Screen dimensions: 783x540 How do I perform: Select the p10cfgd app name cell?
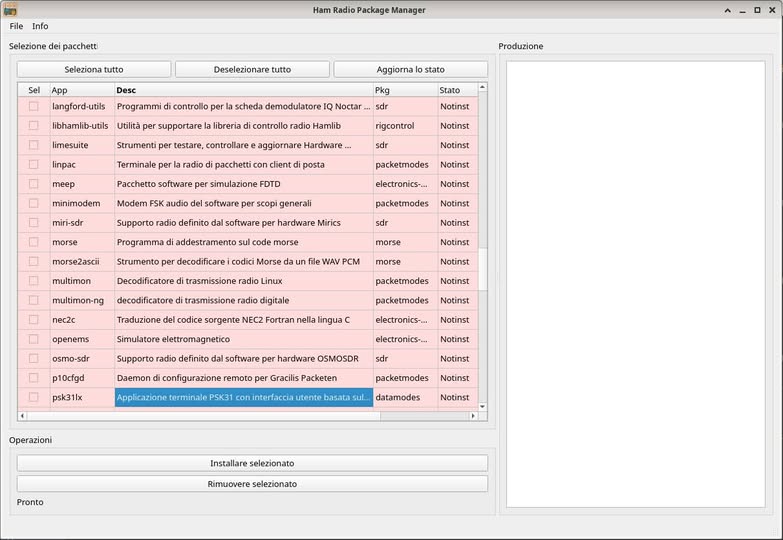click(82, 378)
